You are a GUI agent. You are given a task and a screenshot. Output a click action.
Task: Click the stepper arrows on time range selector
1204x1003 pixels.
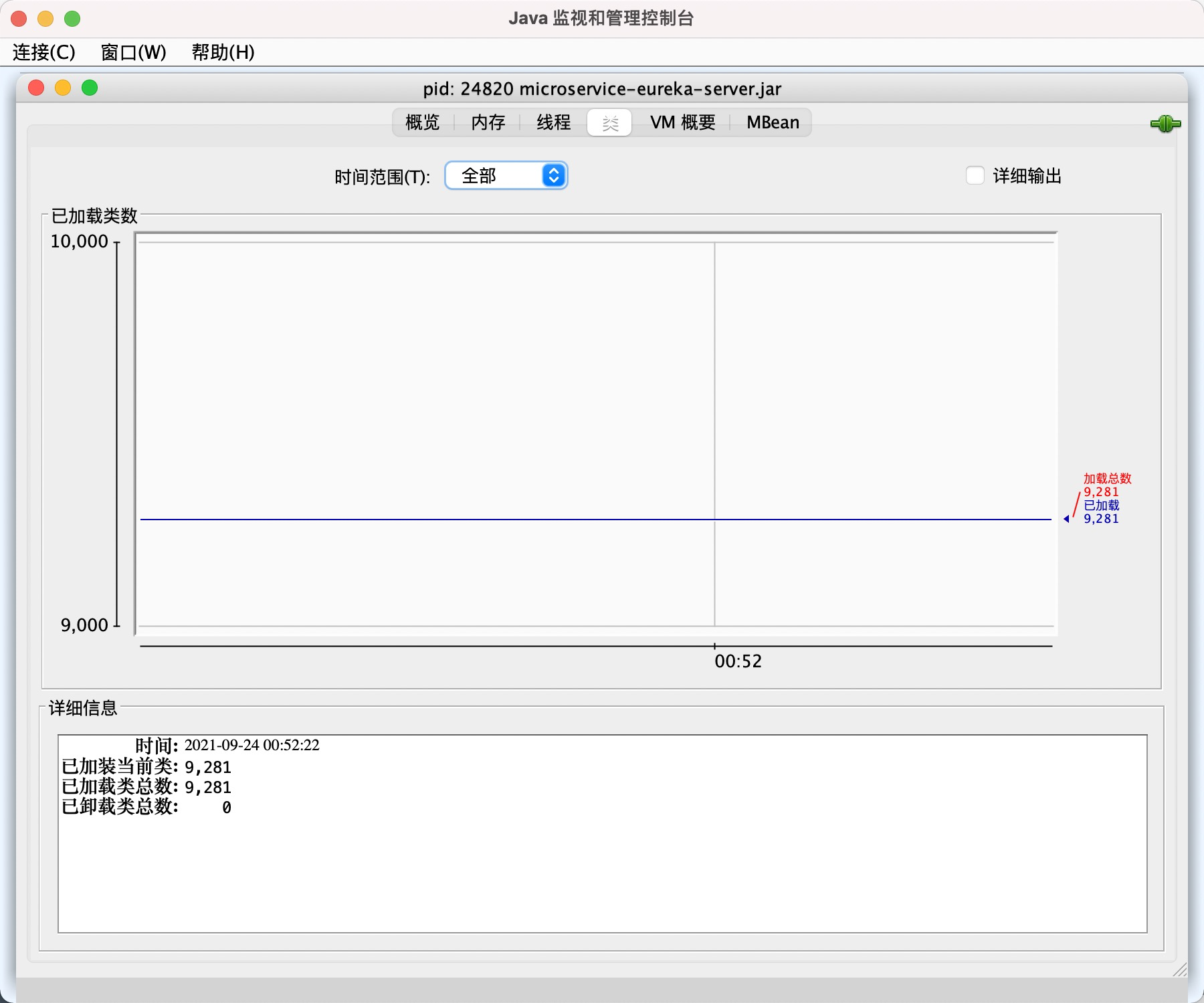(x=553, y=176)
